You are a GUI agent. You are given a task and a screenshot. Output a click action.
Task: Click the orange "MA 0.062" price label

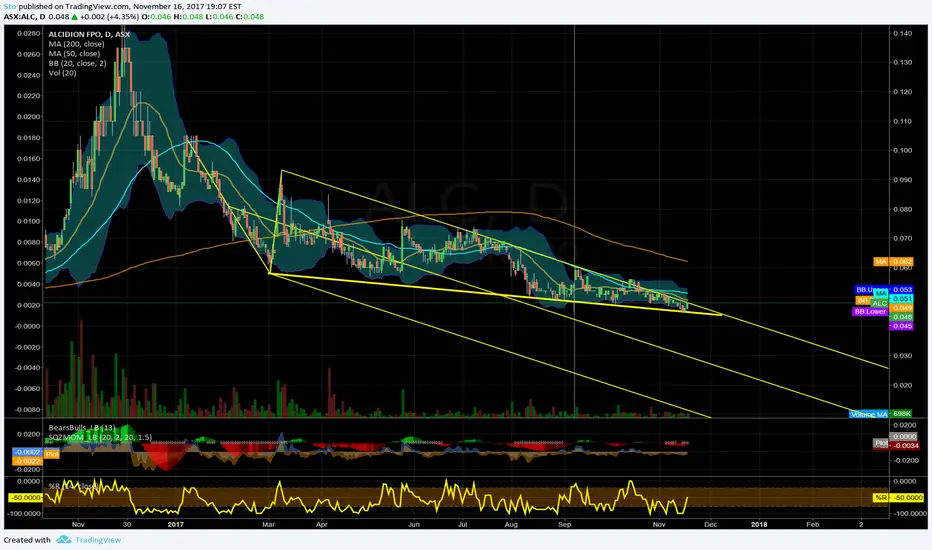pos(893,262)
